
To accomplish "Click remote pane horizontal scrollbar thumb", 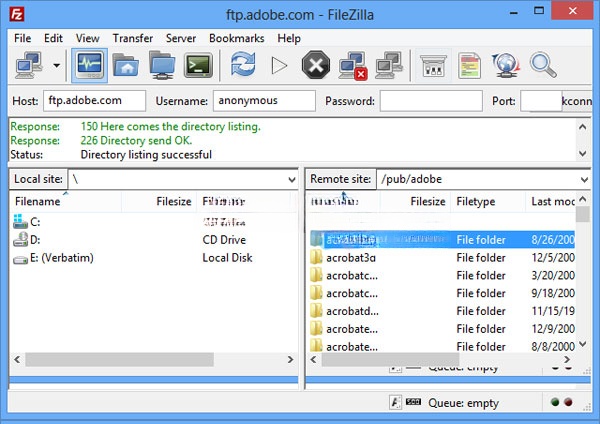I will point(390,359).
